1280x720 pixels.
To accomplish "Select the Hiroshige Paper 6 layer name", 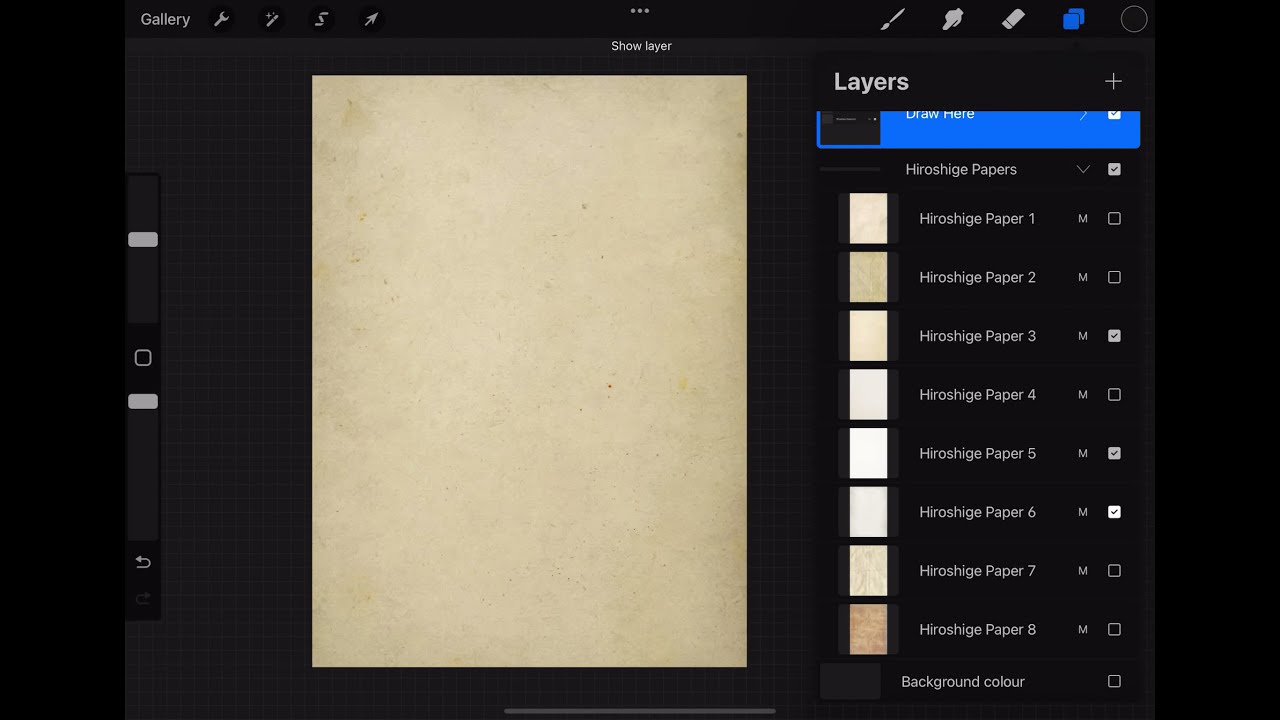I will point(978,512).
